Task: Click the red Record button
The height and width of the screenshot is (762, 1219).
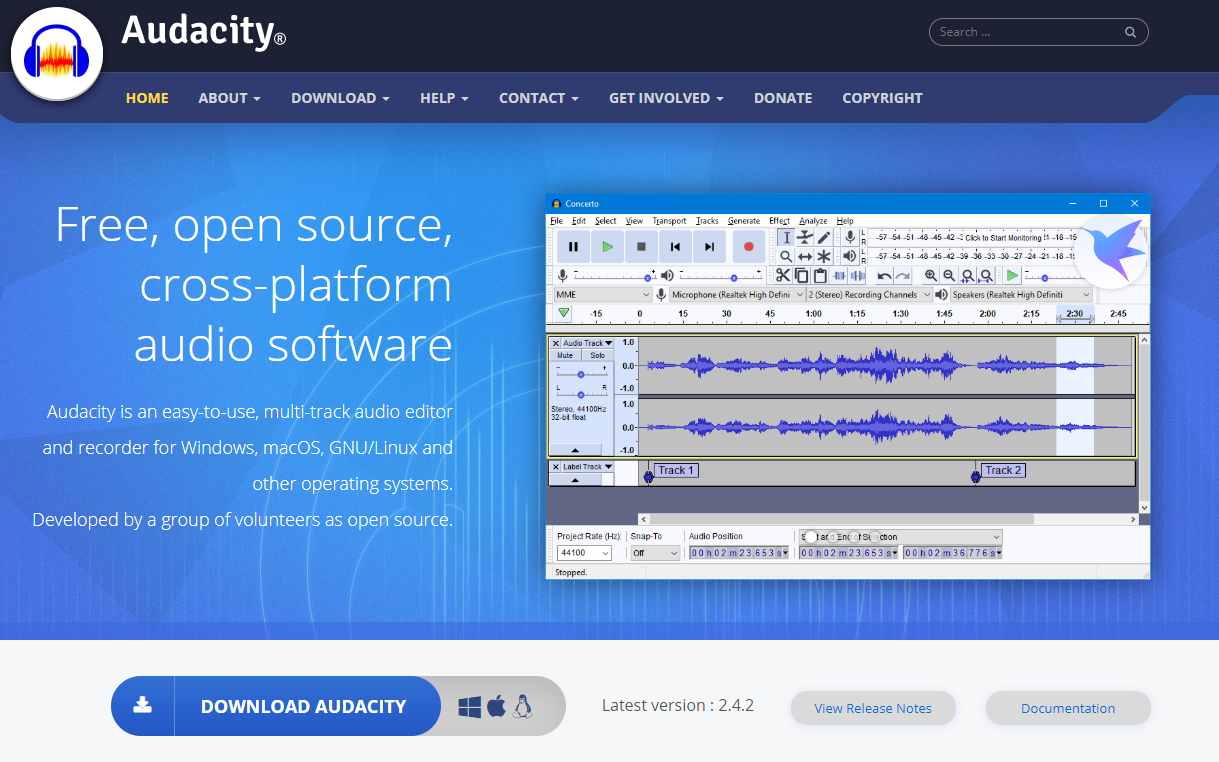Action: point(748,246)
